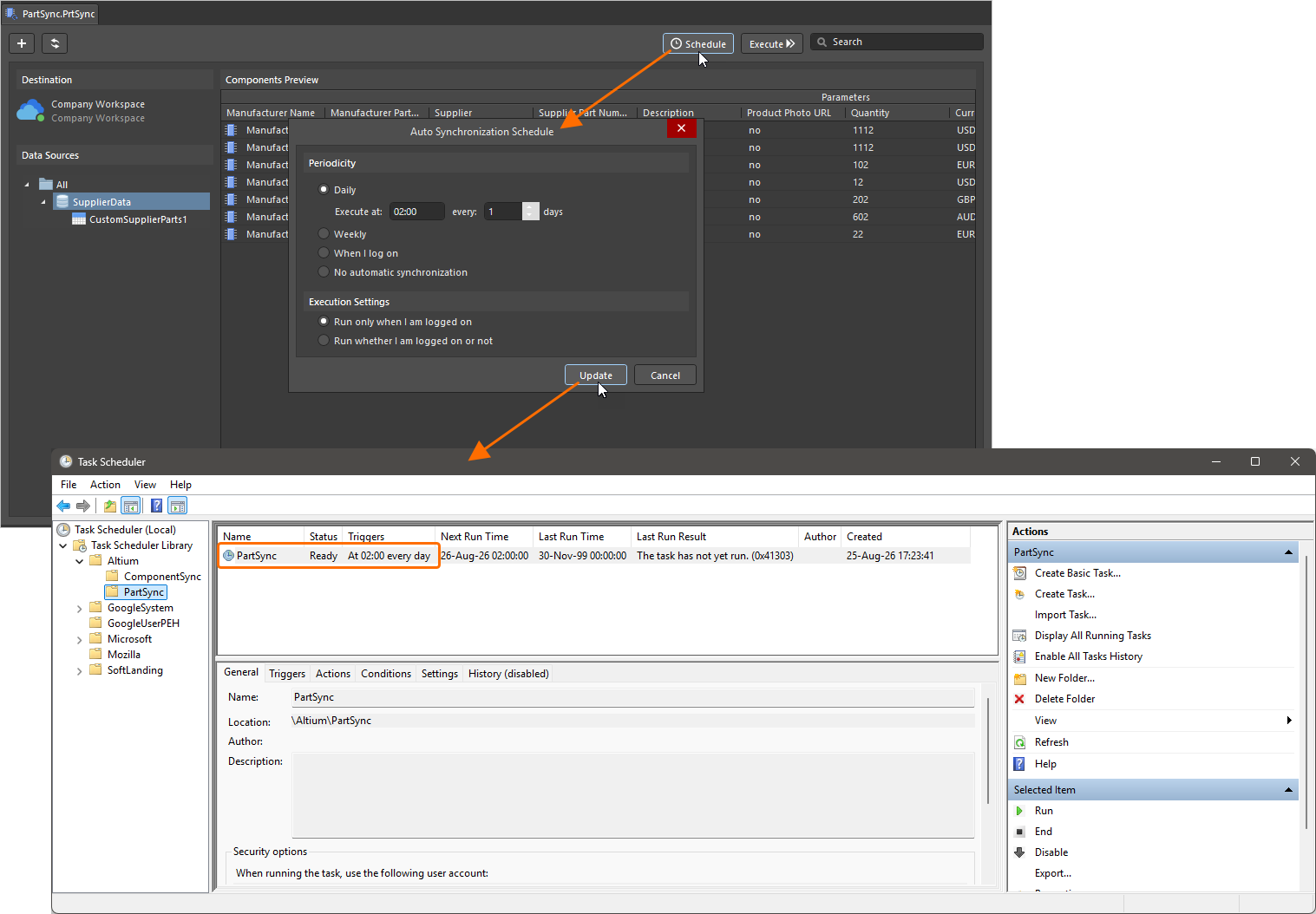The image size is (1316, 914).
Task: Click the Schedule button
Action: tap(698, 43)
